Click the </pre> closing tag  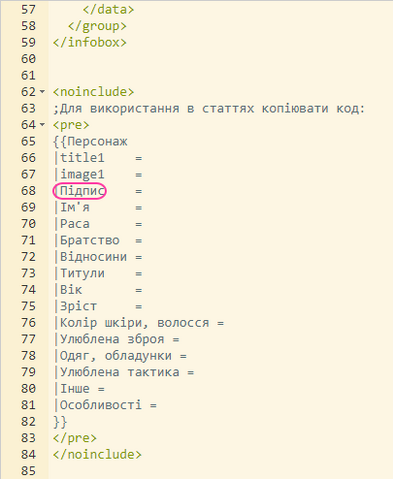75,438
